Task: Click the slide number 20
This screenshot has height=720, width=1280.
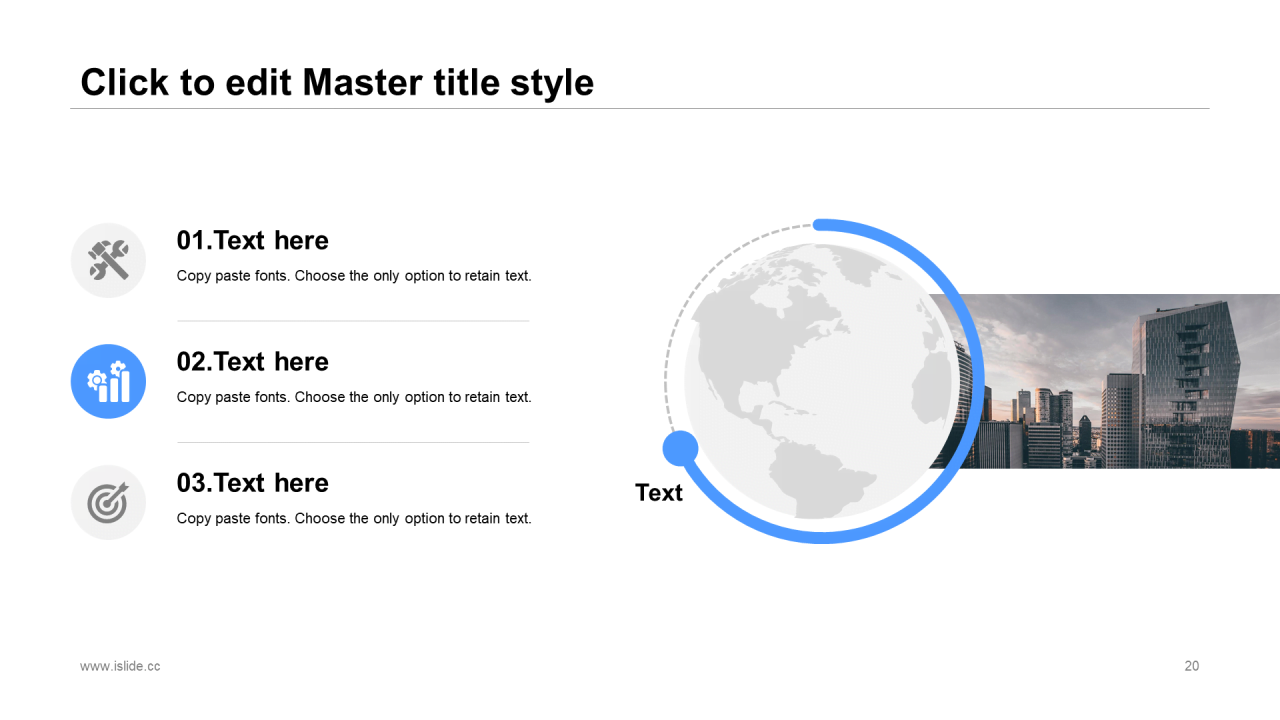Action: click(1191, 666)
